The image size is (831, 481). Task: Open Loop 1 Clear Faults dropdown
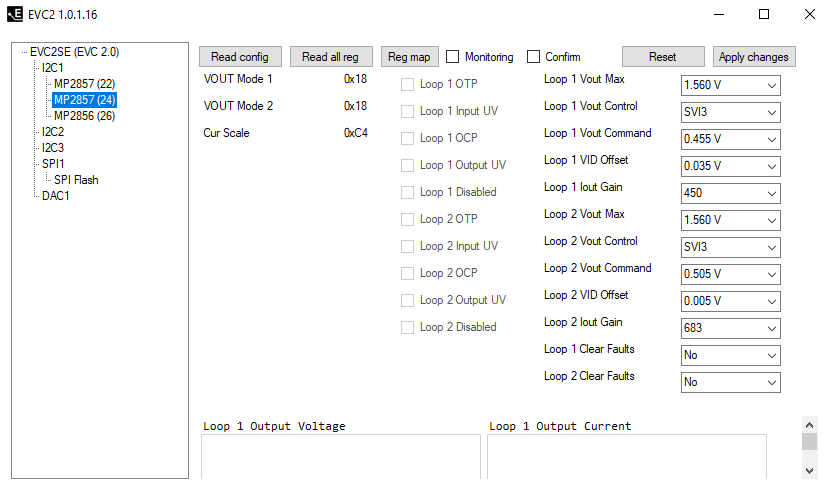point(730,355)
